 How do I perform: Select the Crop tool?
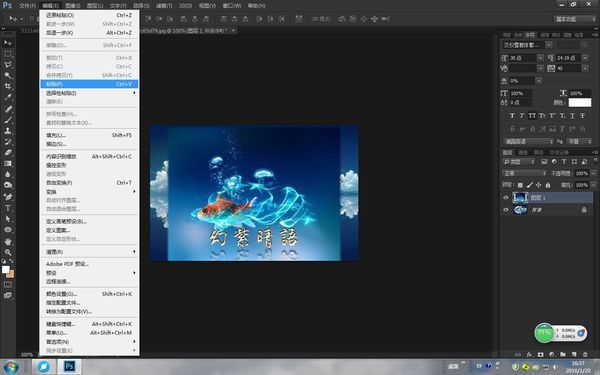[x=8, y=86]
